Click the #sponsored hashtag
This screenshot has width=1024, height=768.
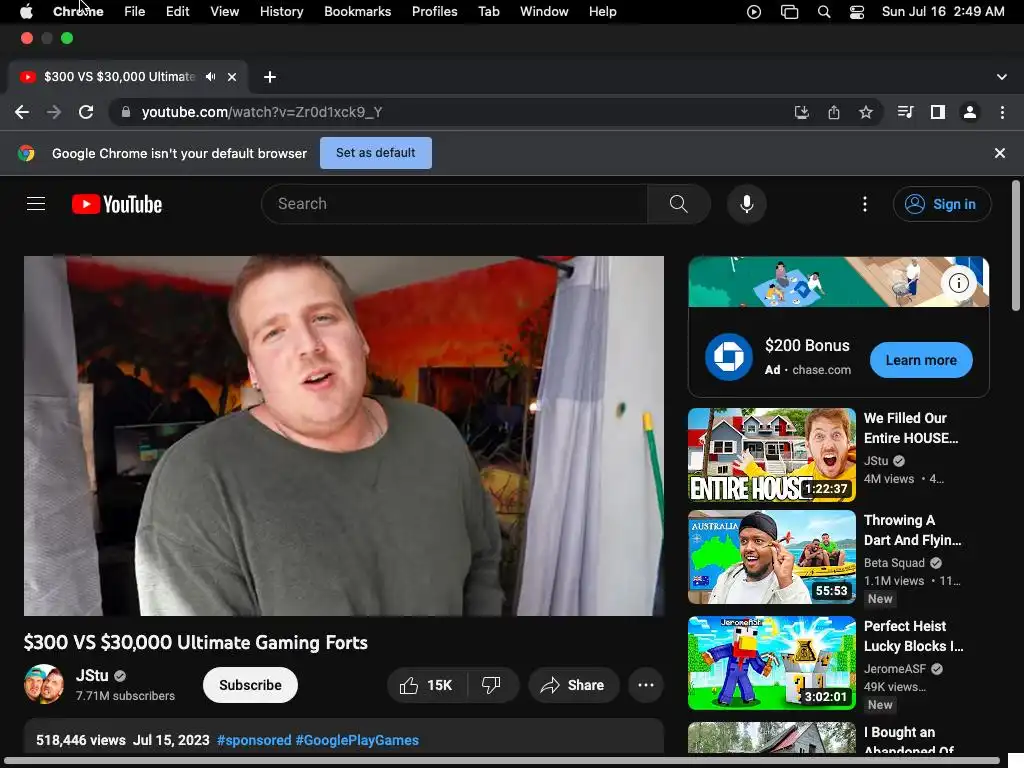(254, 740)
